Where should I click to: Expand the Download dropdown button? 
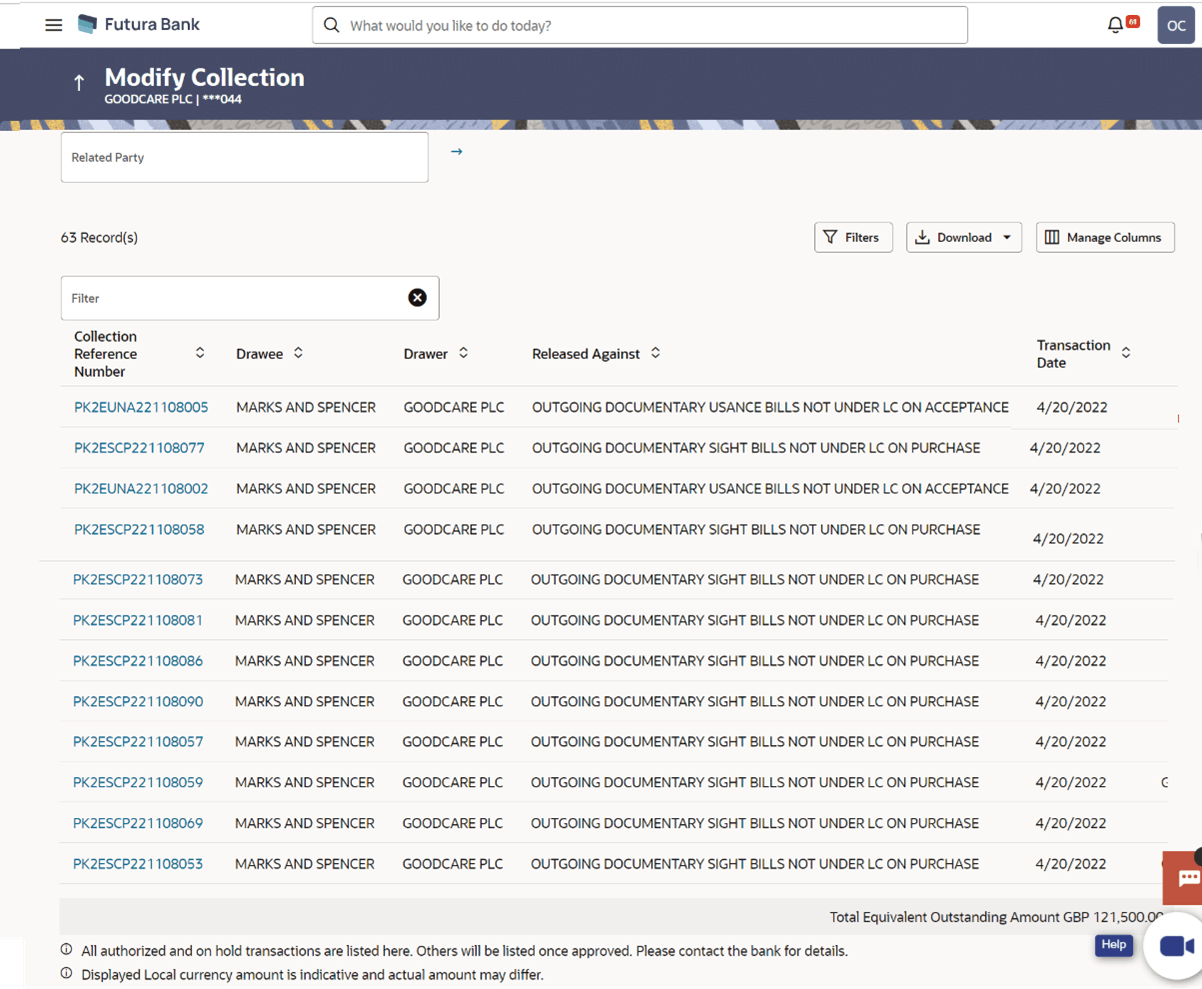click(x=964, y=238)
